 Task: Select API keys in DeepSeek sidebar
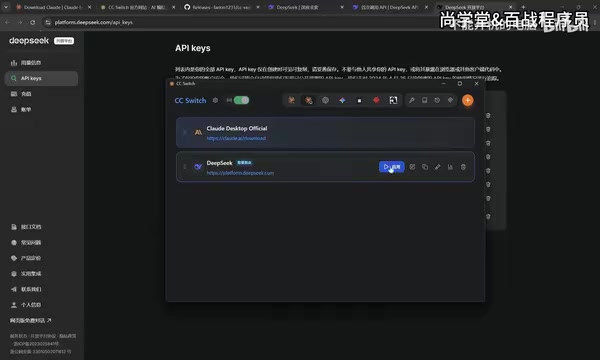(41, 78)
